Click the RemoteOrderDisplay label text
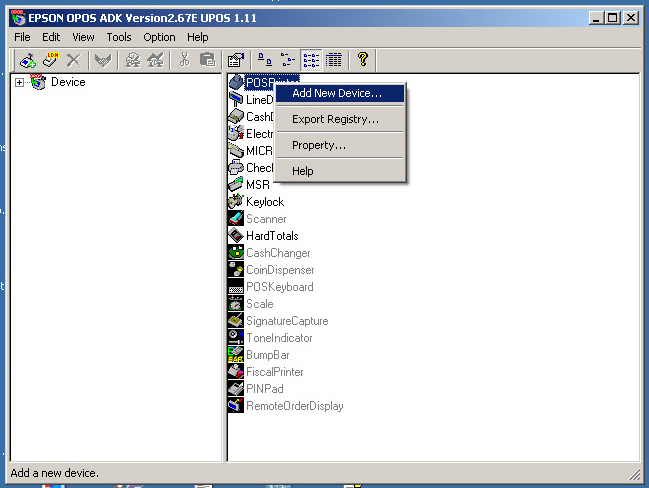 [295, 406]
